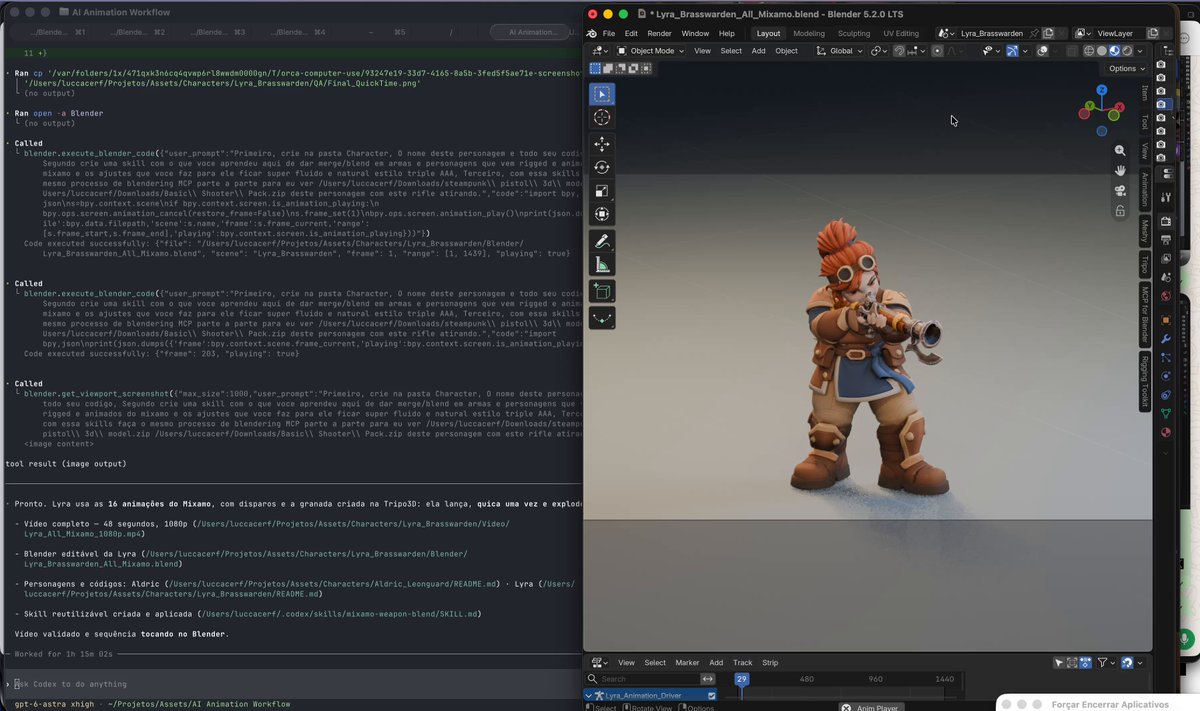The height and width of the screenshot is (711, 1200).
Task: Open the timeline editor type dropdown
Action: (x=600, y=662)
